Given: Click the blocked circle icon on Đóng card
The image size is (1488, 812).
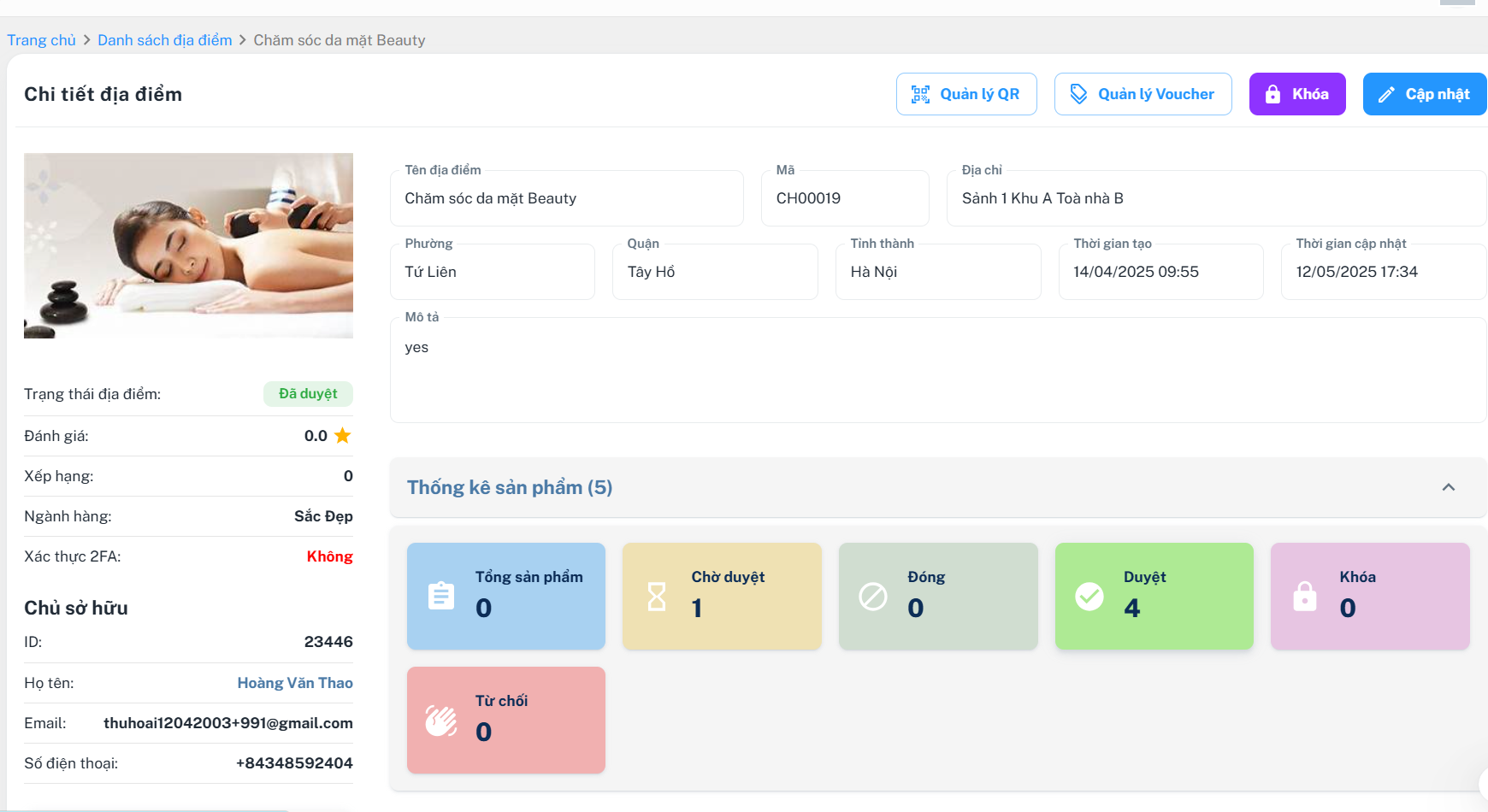Looking at the screenshot, I should [x=873, y=596].
